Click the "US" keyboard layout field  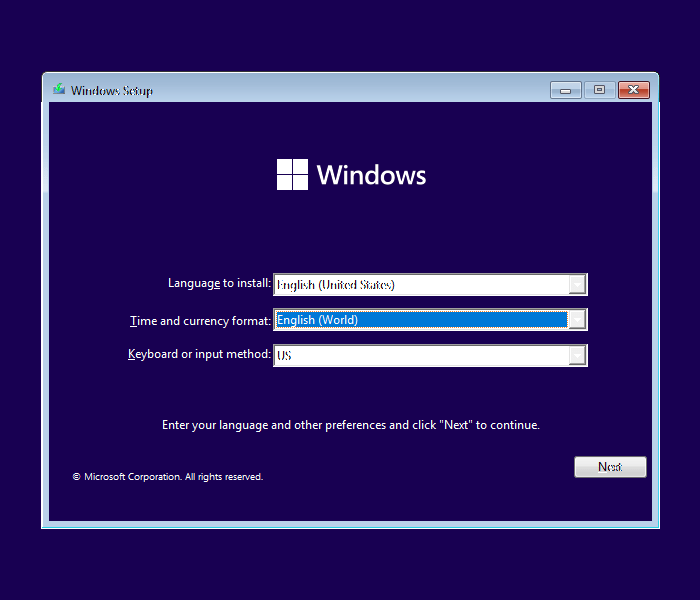coord(420,356)
